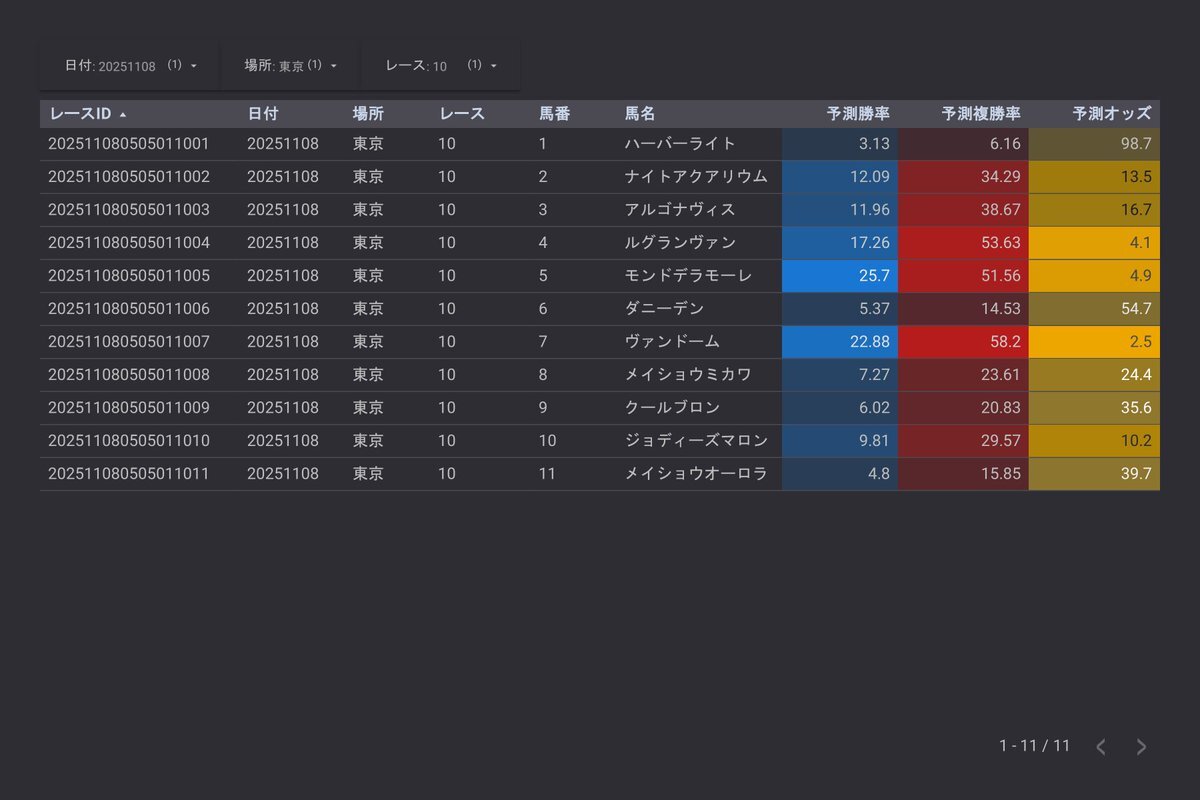Viewport: 1200px width, 800px height.
Task: Sort table by 予測複勝率 header
Action: [x=980, y=114]
